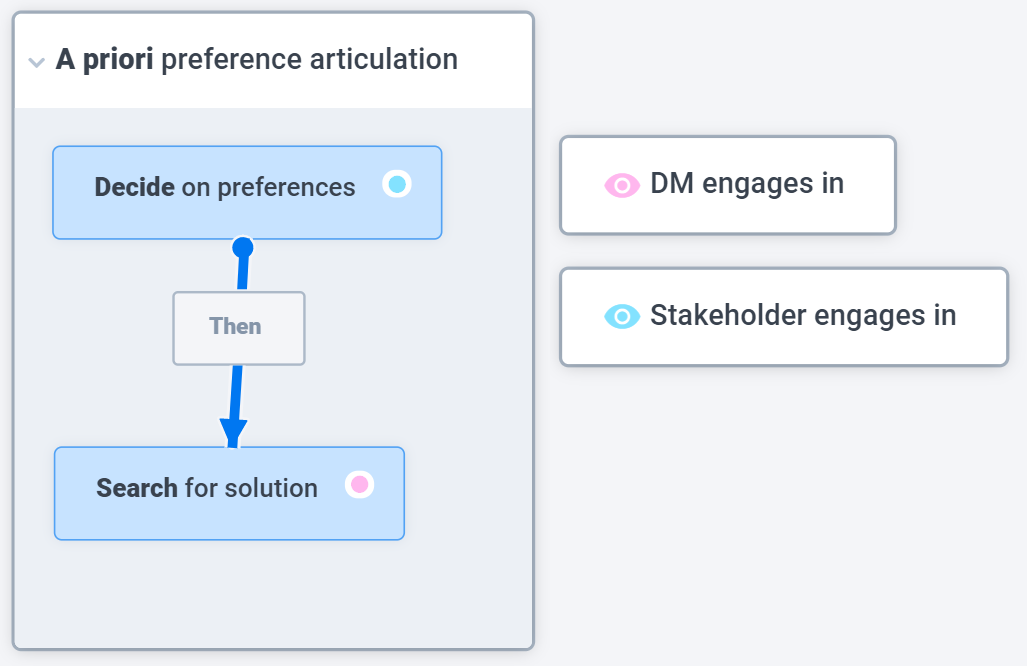The image size is (1027, 666).
Task: Click cyan dot on Decide on preferences node
Action: coord(397,184)
